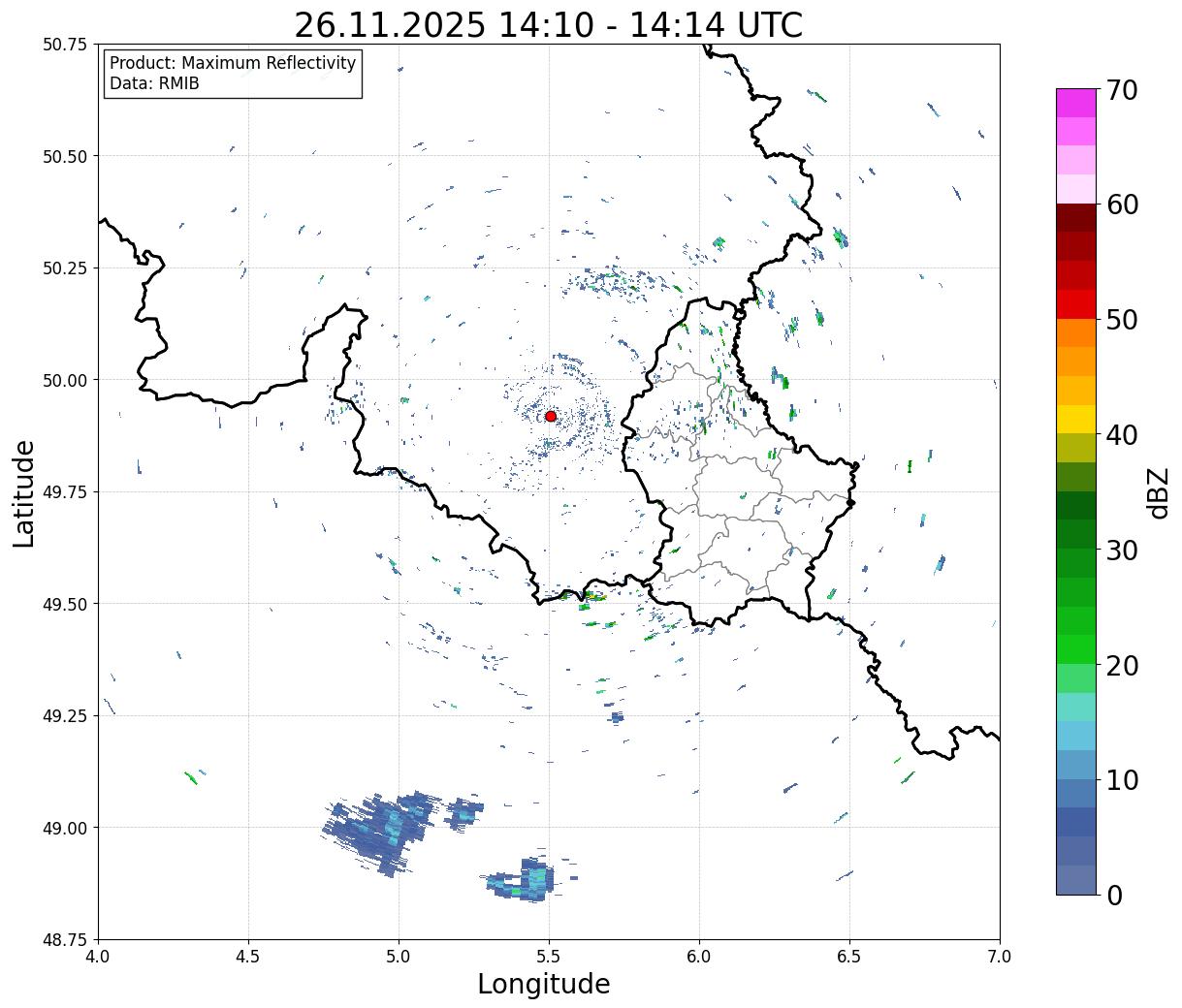Click the 50.50 latitude tick label
Screen dimensions: 1182x1008
click(65, 156)
